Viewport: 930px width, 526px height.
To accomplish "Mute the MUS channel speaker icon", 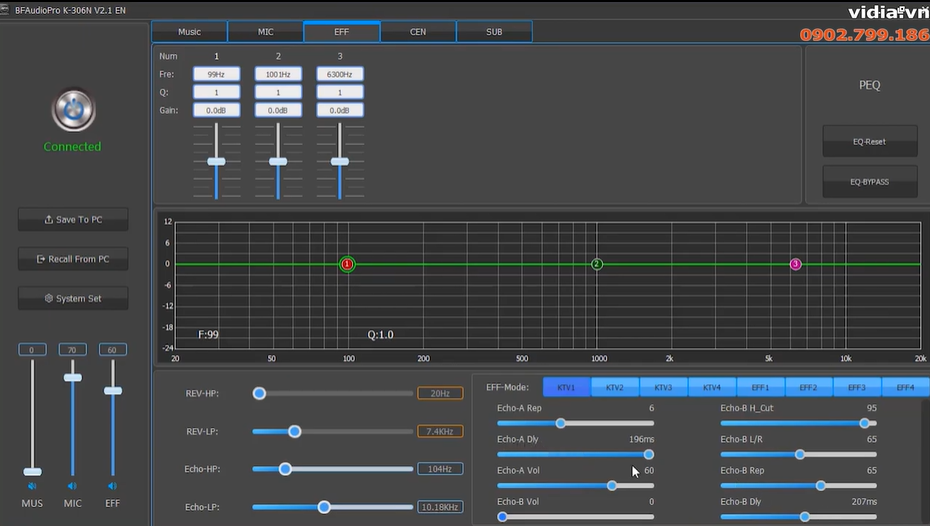I will pos(32,486).
